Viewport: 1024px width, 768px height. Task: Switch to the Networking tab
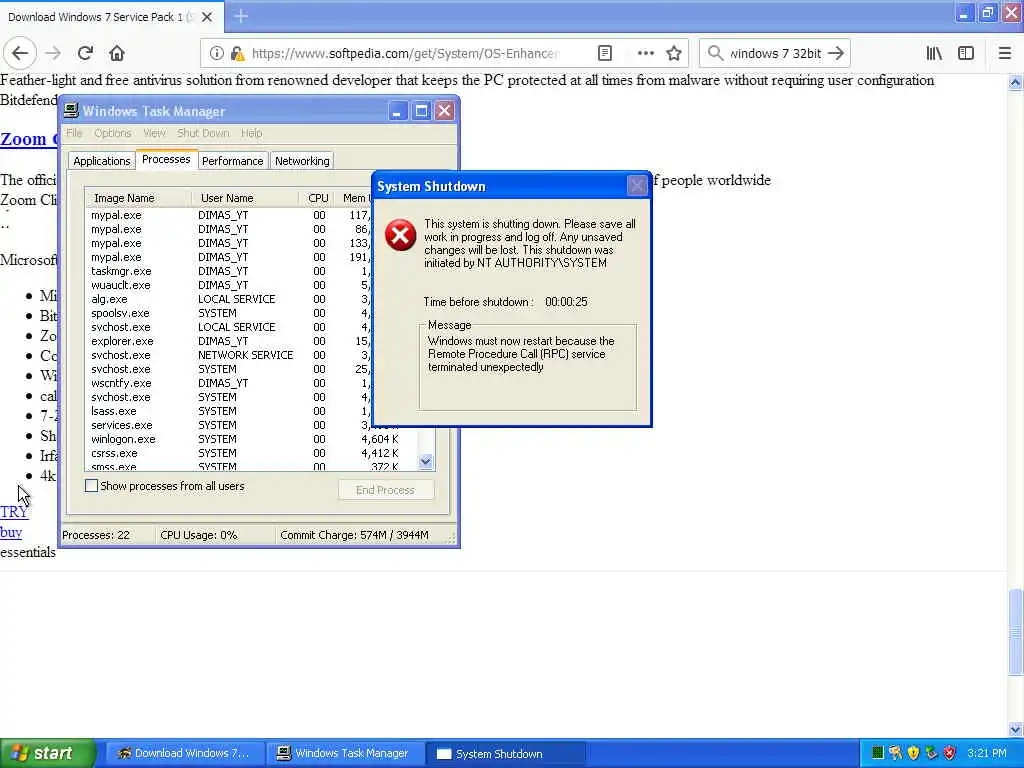point(302,161)
